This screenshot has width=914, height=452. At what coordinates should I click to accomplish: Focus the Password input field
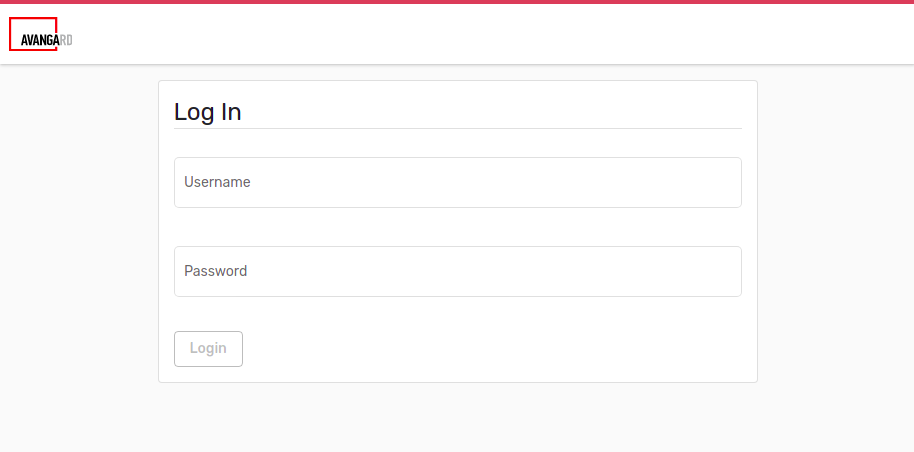[x=458, y=271]
